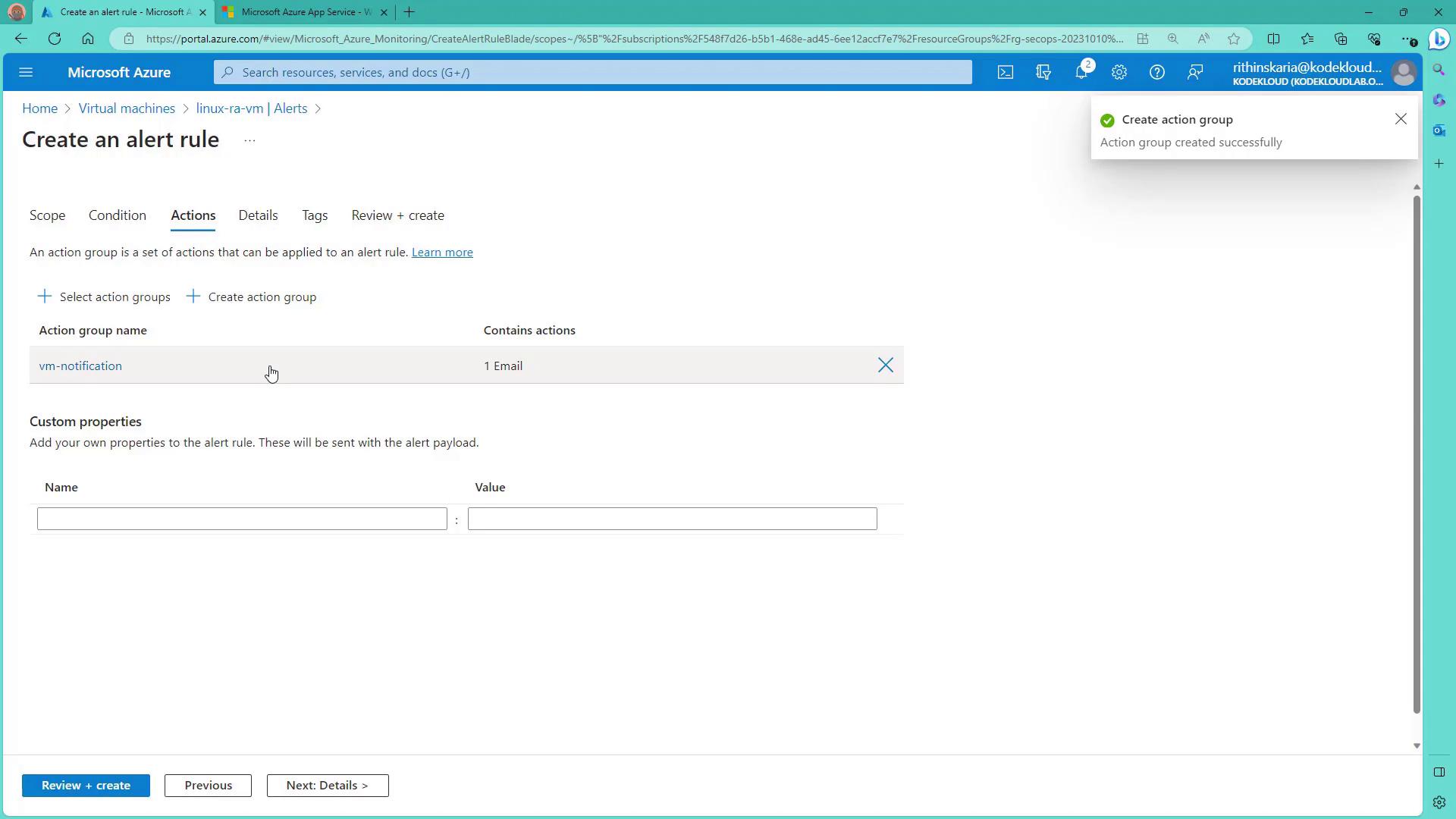Open the Help question mark icon
The image size is (1456, 819).
[x=1156, y=72]
